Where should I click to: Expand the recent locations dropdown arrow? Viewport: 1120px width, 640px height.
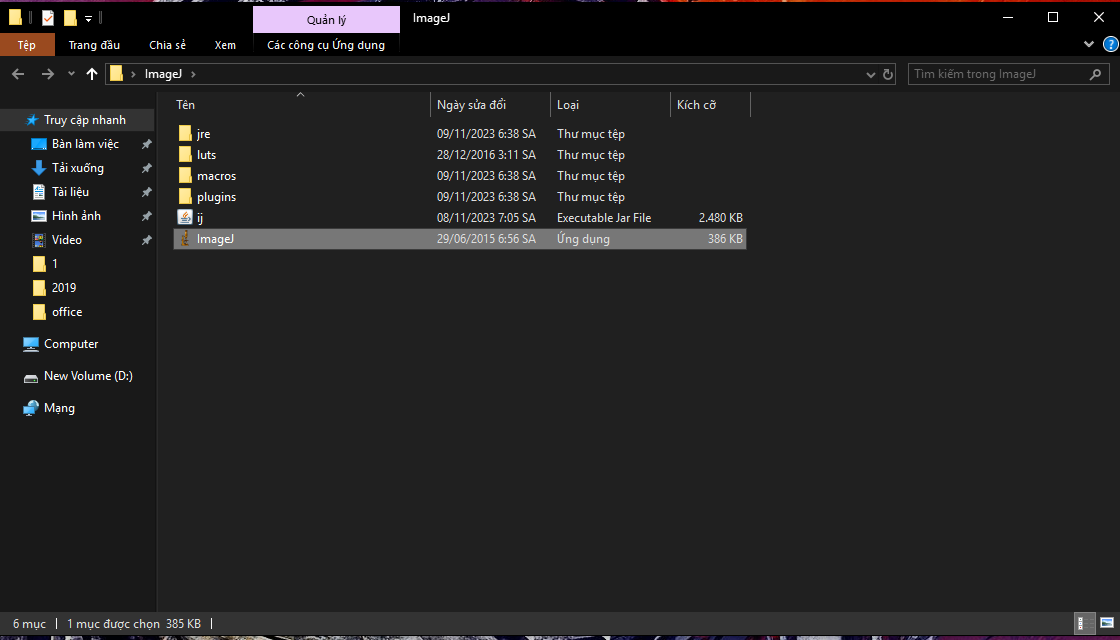pos(71,74)
